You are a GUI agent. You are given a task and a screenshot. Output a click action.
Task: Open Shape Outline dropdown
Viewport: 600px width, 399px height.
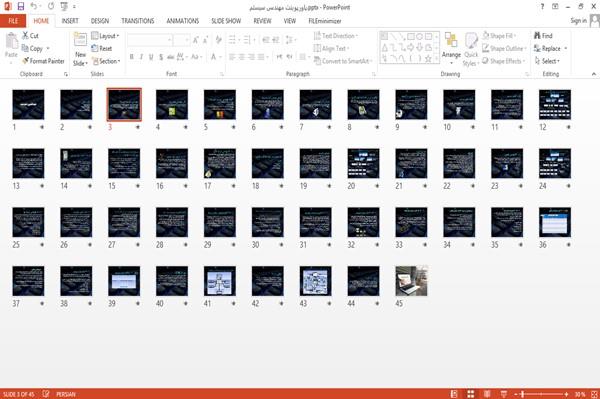pyautogui.click(x=504, y=49)
